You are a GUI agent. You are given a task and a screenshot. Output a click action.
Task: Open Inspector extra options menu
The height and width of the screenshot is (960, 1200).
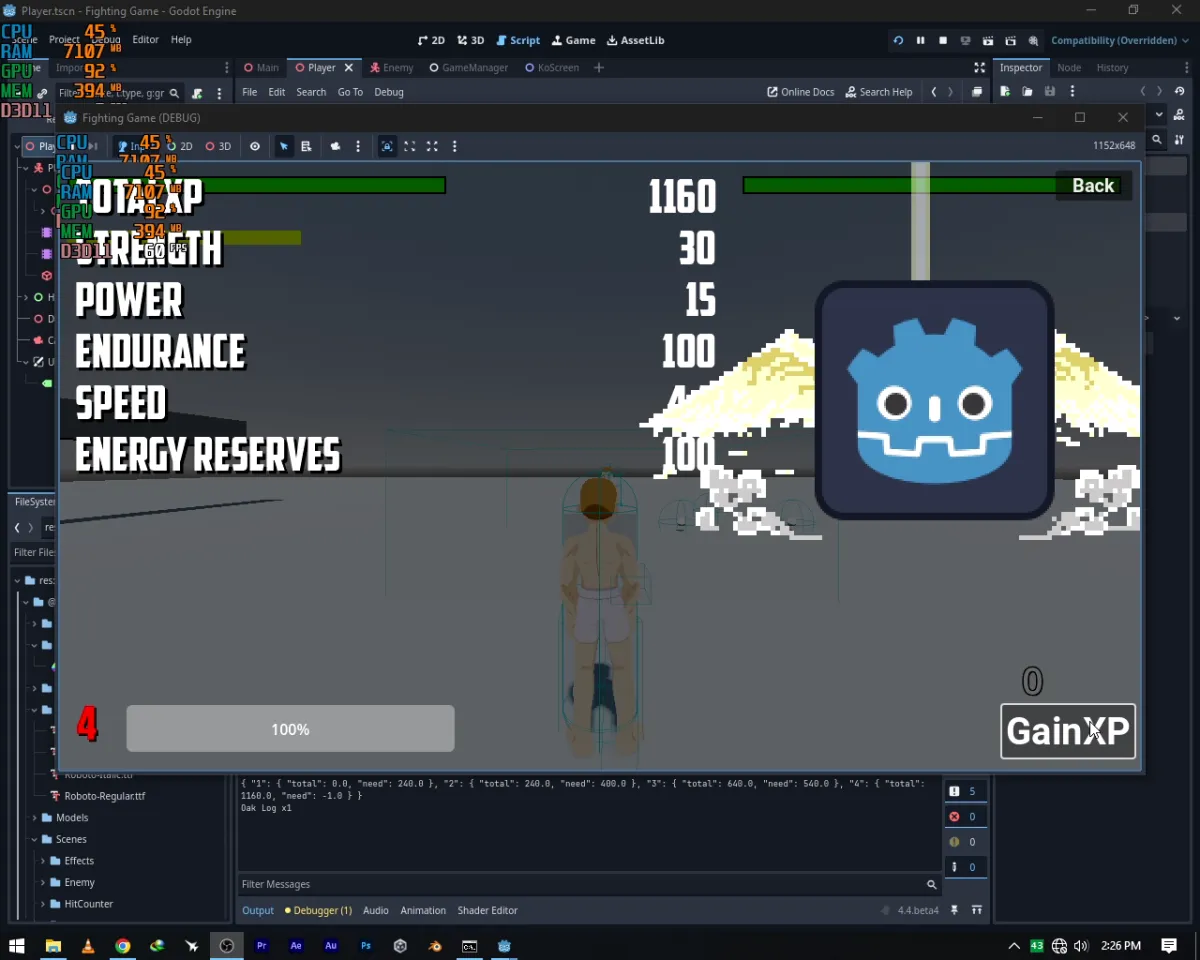(x=1072, y=92)
